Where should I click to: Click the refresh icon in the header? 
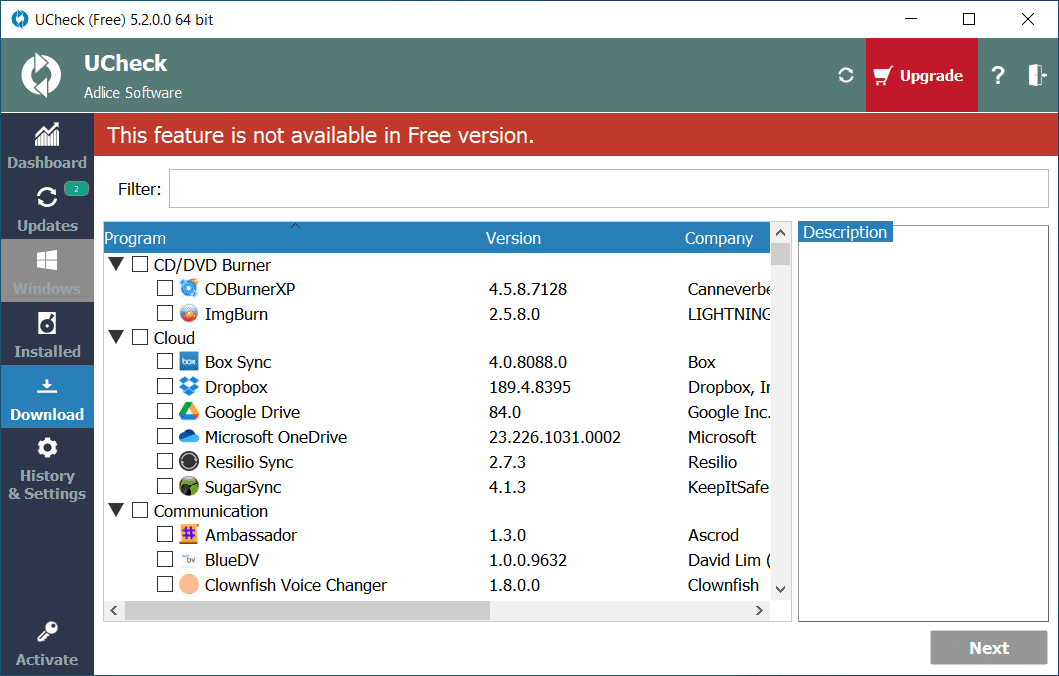pyautogui.click(x=846, y=75)
